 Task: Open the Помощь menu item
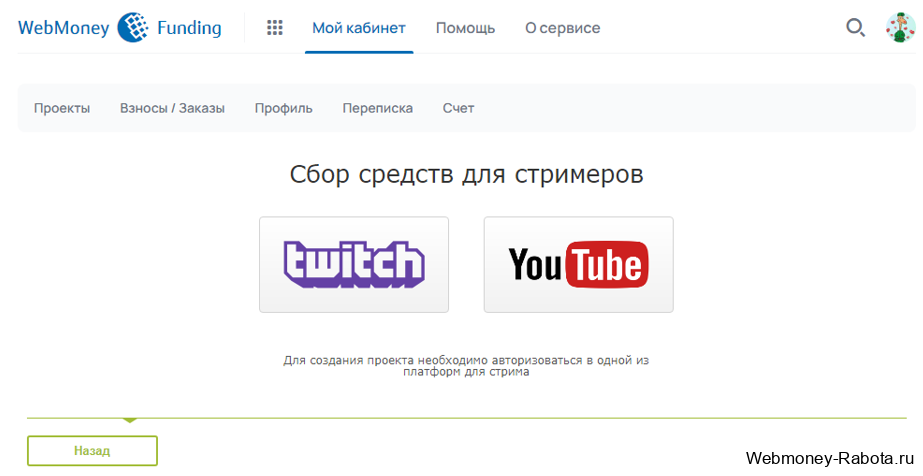[465, 28]
